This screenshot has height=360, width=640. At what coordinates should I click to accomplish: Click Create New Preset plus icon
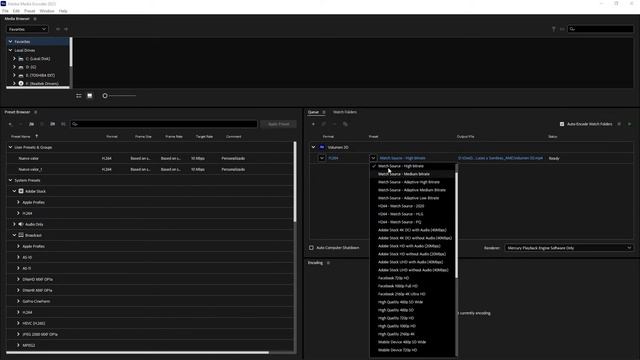pos(10,124)
